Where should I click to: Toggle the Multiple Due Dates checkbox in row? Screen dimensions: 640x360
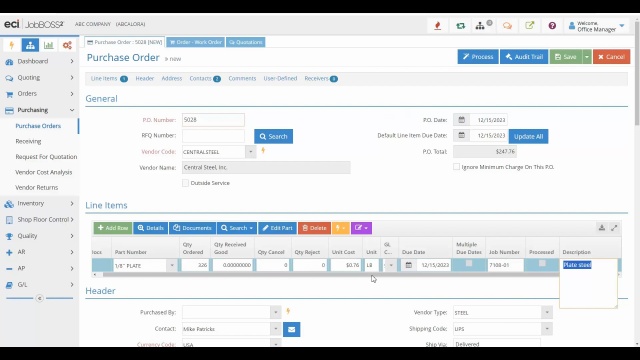pos(469,263)
